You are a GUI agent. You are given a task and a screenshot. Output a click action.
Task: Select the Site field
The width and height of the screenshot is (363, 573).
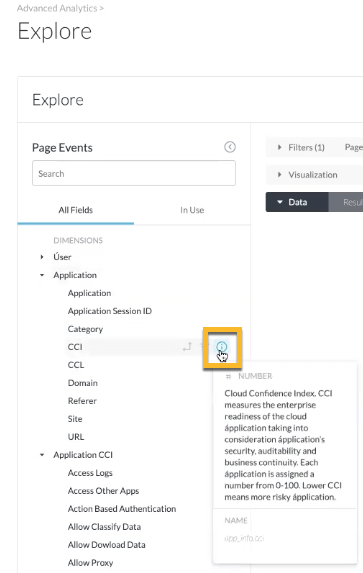click(x=75, y=419)
